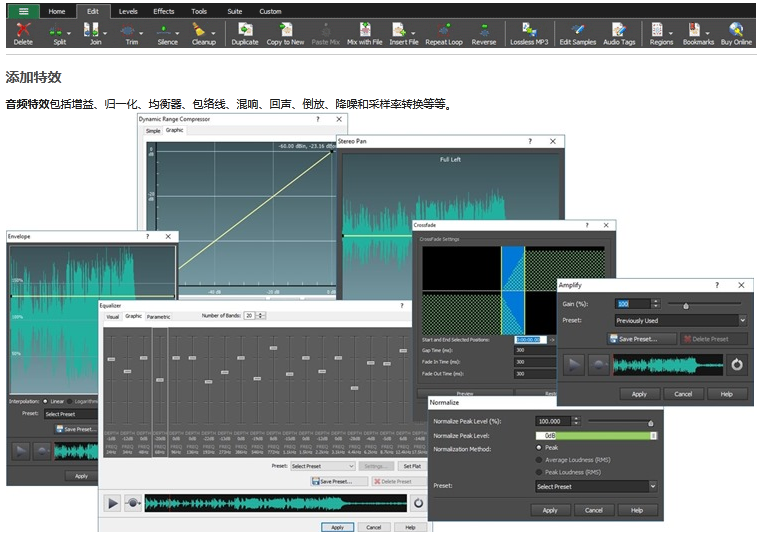Click Set Flat button in Equalizer
The width and height of the screenshot is (757, 536).
coord(411,466)
